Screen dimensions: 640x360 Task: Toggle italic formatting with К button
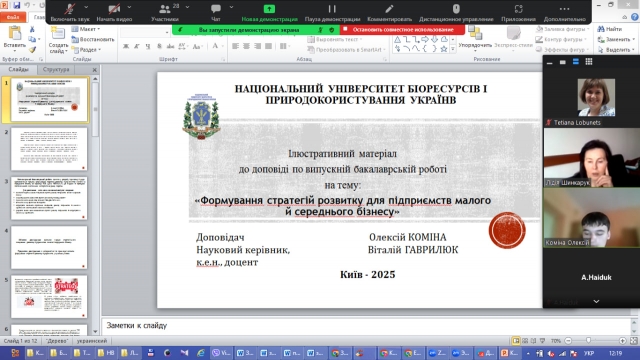coord(137,46)
